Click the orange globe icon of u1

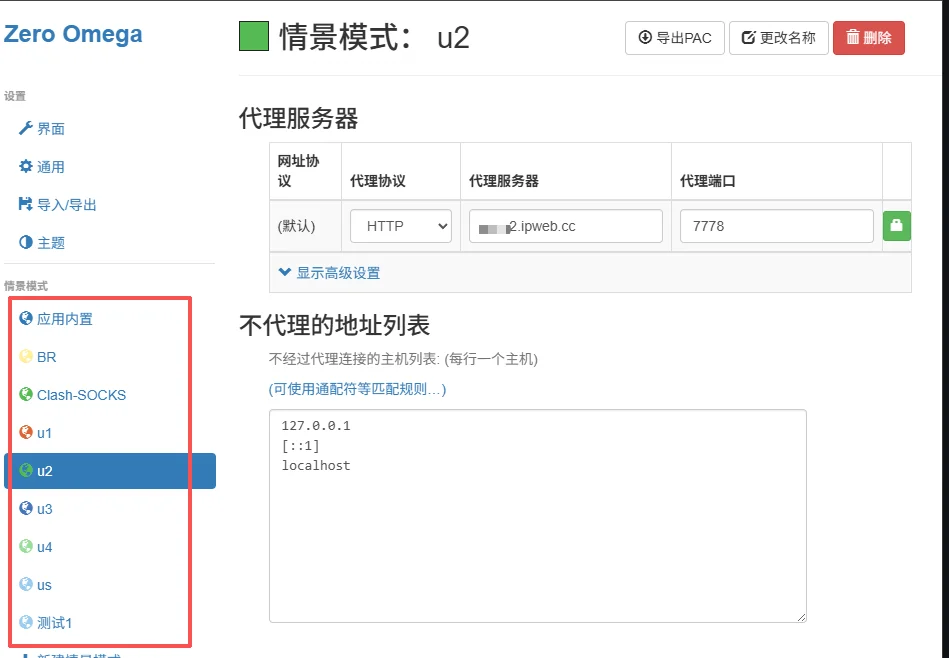point(25,432)
